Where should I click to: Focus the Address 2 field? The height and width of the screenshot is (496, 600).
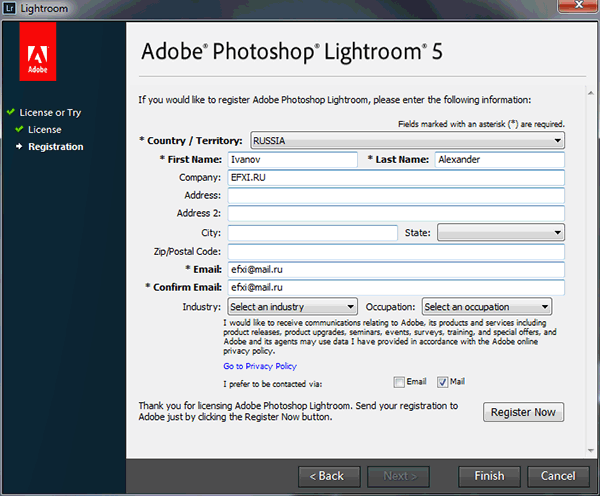(x=396, y=213)
